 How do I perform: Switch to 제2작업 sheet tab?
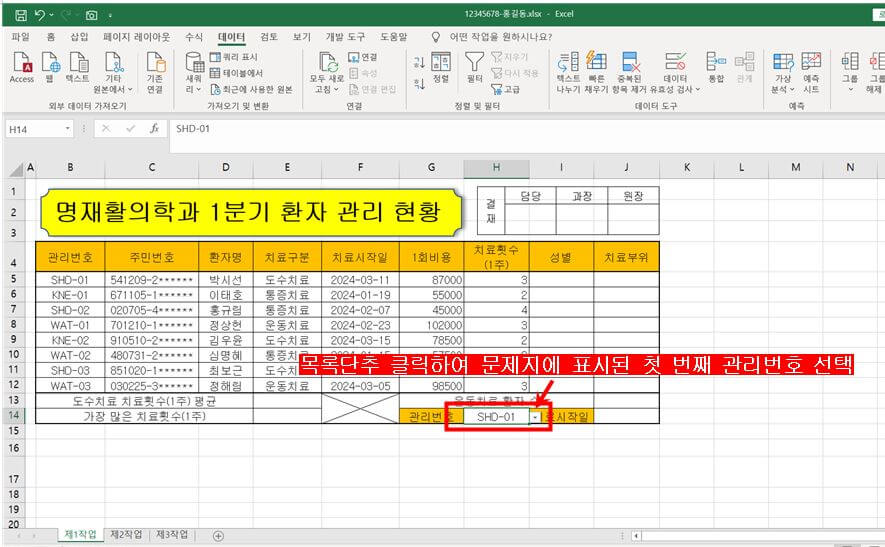[126, 535]
